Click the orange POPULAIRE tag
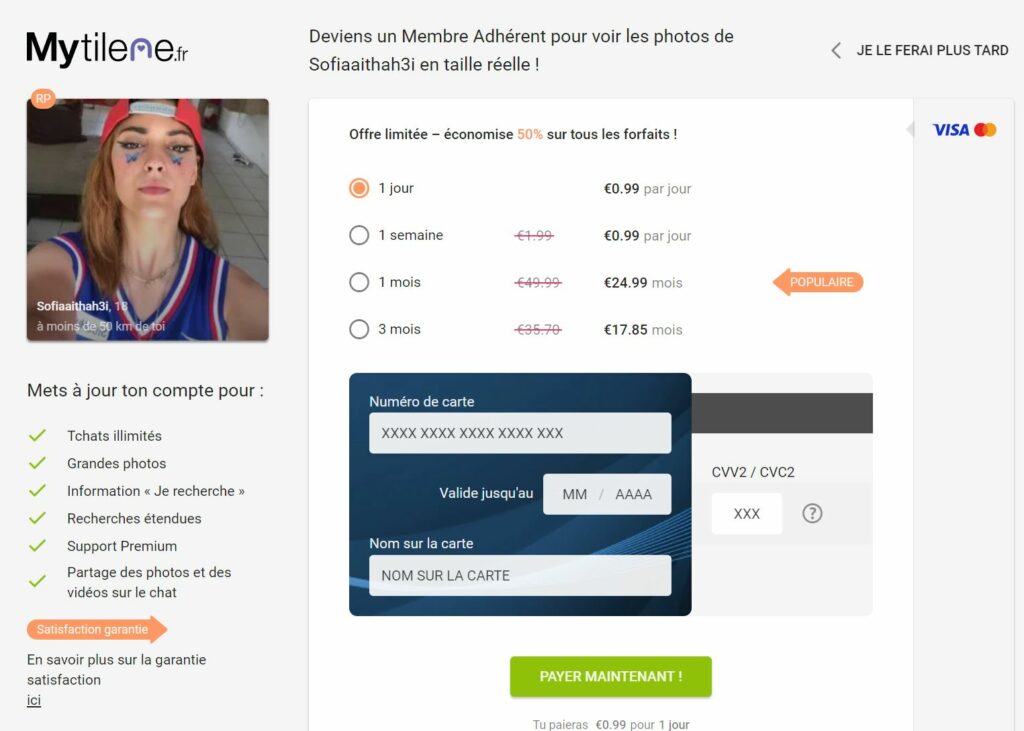The image size is (1024, 731). click(818, 282)
